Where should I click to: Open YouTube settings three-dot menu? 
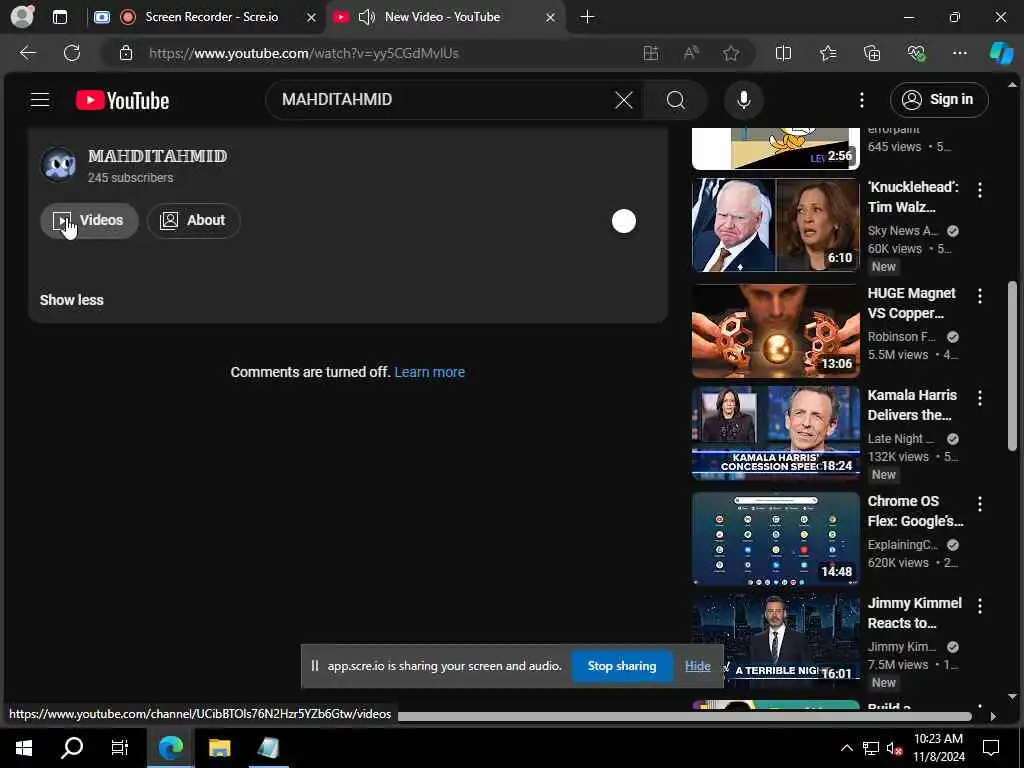coord(861,100)
